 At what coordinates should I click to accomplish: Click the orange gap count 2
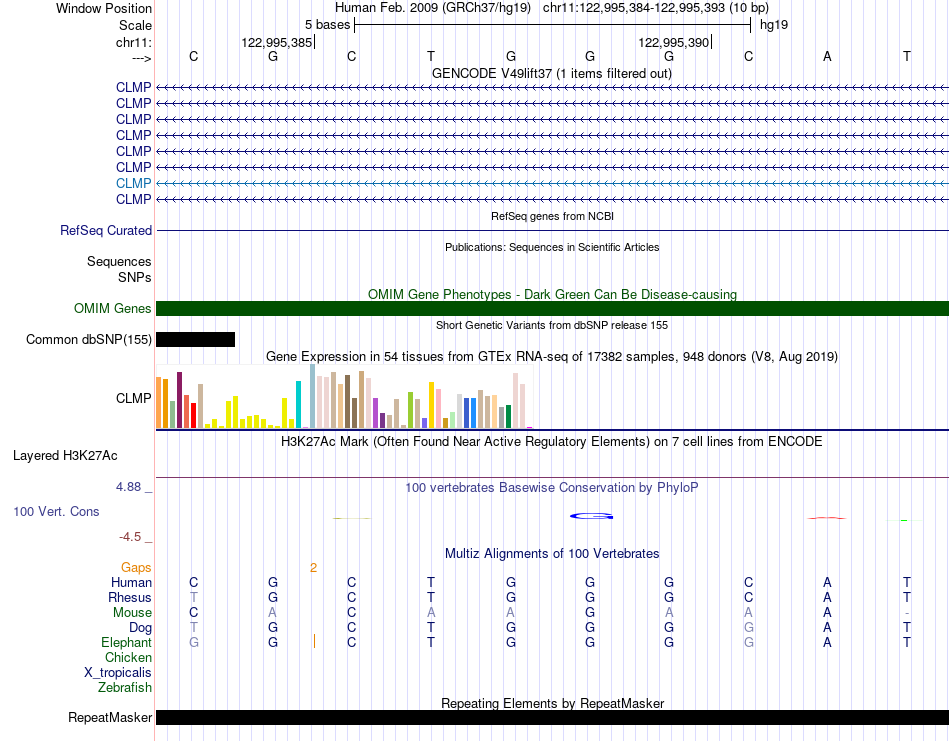(313, 568)
